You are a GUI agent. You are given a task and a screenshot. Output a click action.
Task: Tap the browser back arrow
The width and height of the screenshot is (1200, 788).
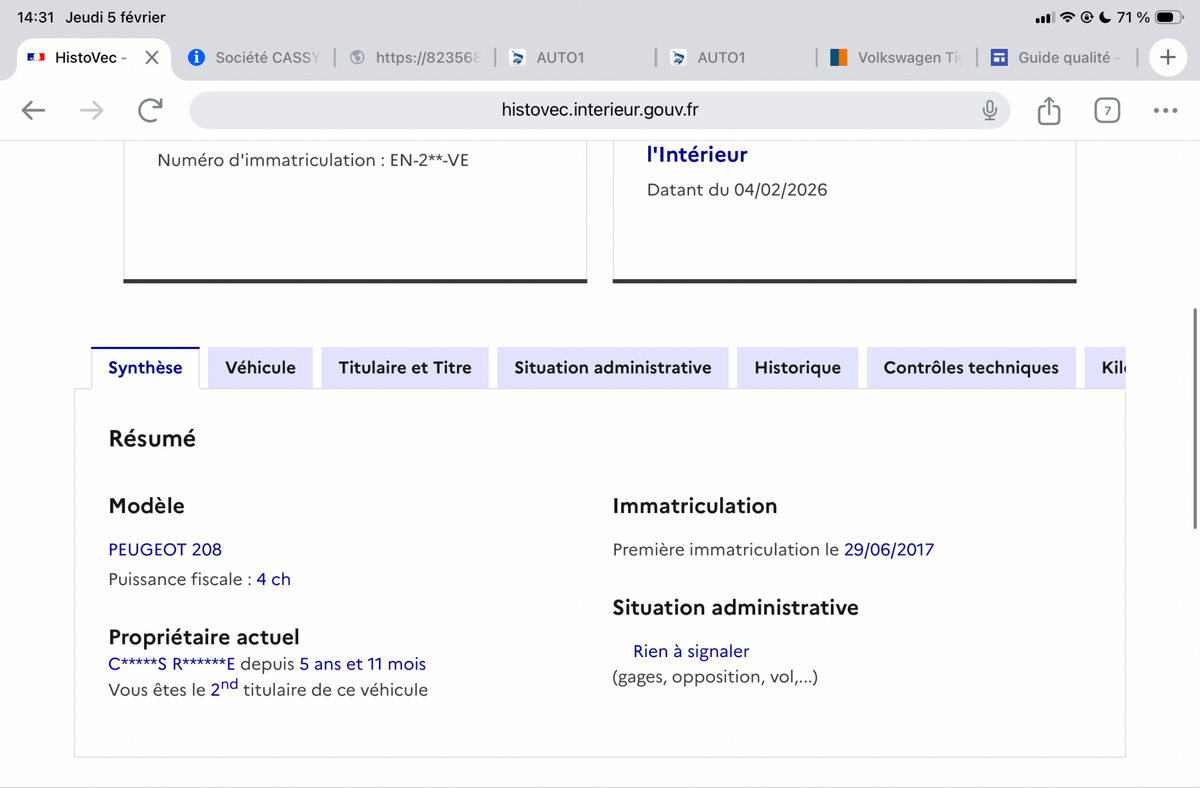(x=33, y=111)
